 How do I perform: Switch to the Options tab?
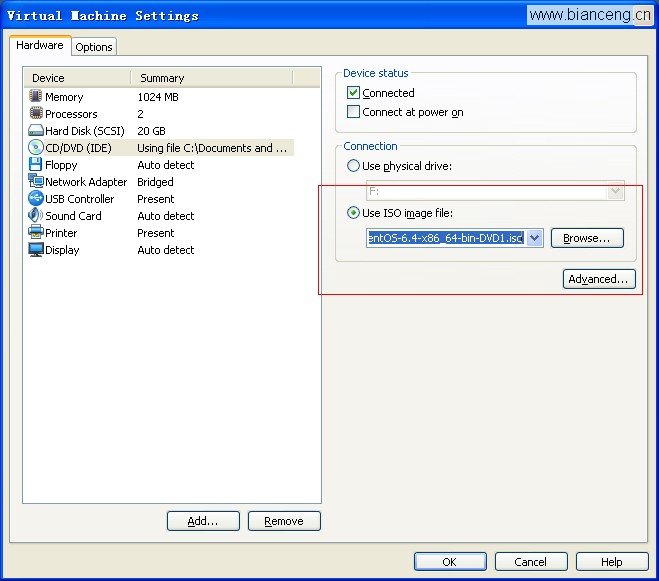pos(94,47)
